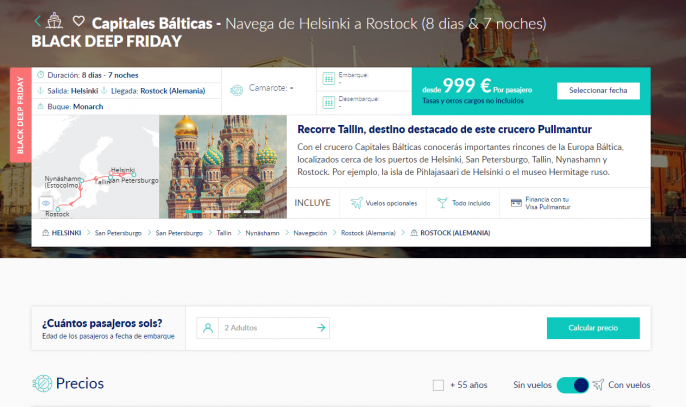This screenshot has height=407, width=686.
Task: Toggle the Sin vuelos / Con vuelos switch
Action: click(x=573, y=385)
